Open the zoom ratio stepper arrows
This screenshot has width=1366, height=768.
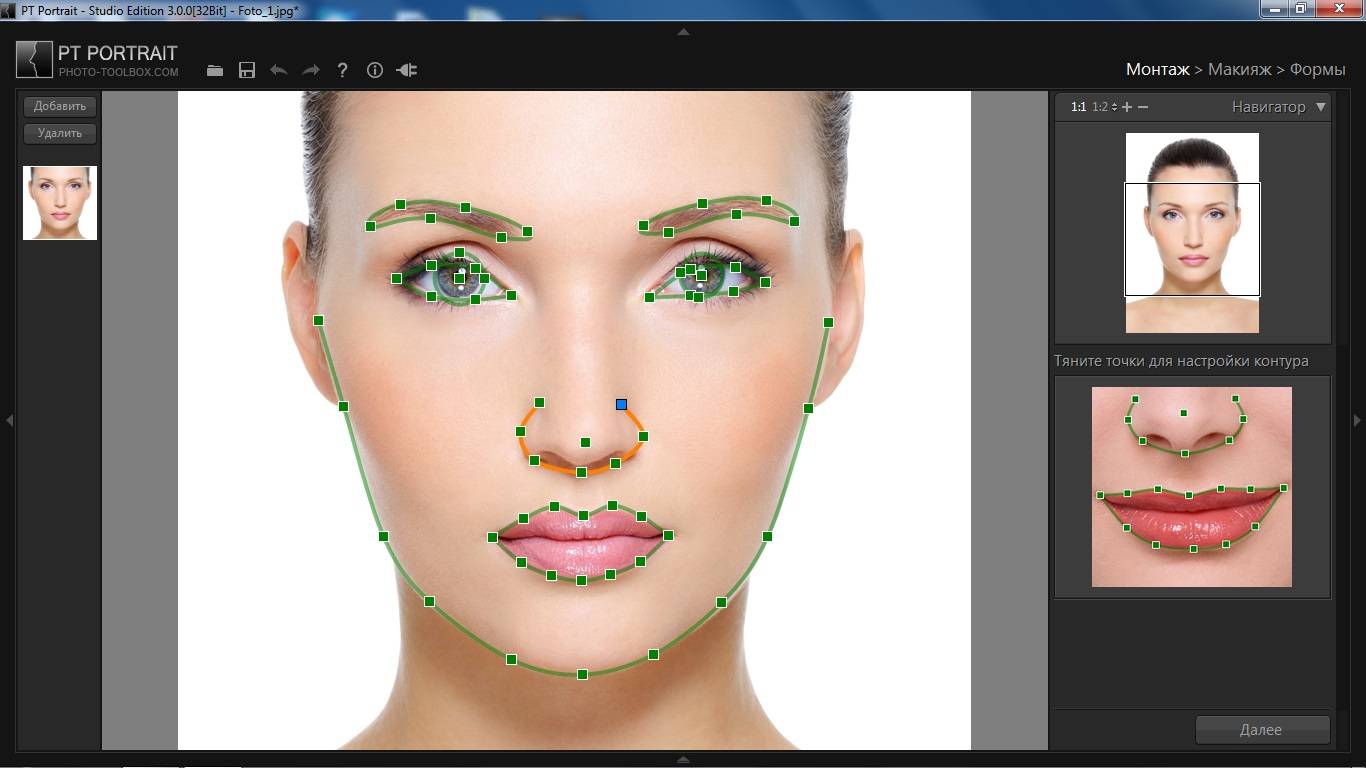[x=1114, y=107]
